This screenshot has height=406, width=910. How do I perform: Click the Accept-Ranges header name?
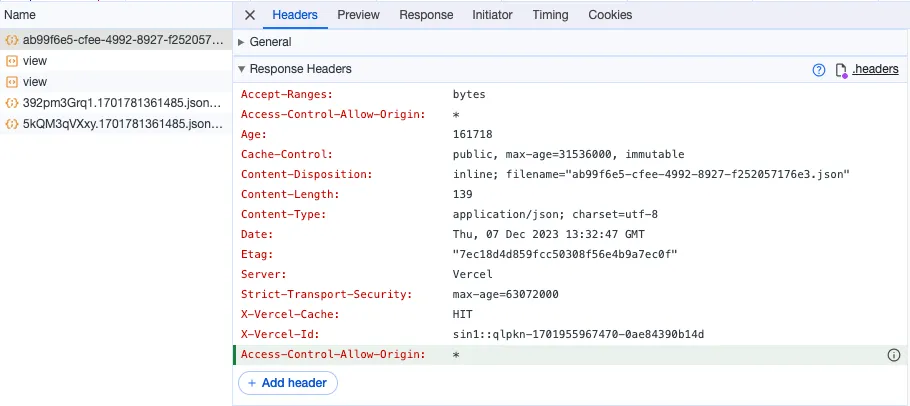pos(287,95)
